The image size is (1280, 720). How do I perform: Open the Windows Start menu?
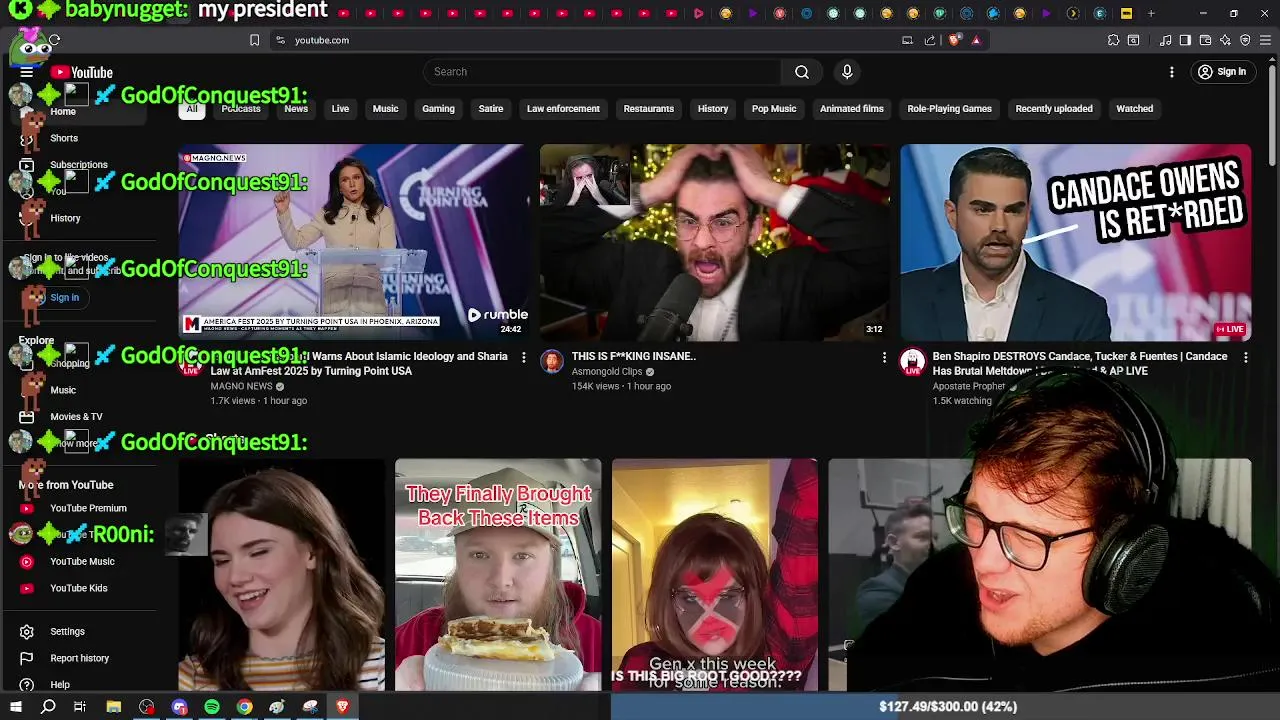click(15, 707)
